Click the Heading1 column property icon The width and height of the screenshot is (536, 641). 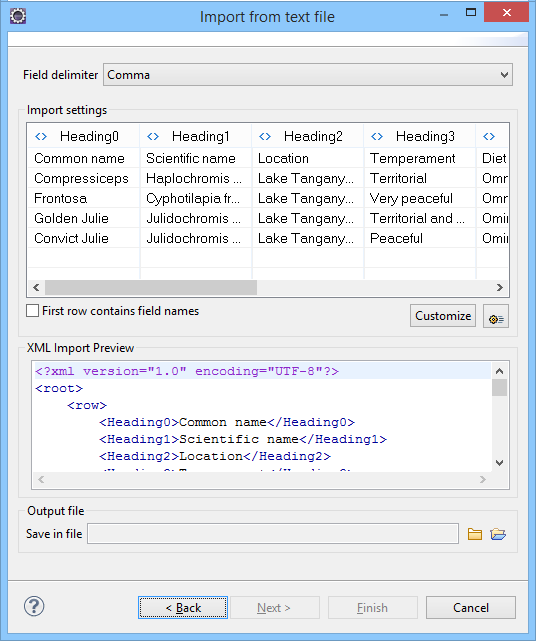click(x=153, y=137)
